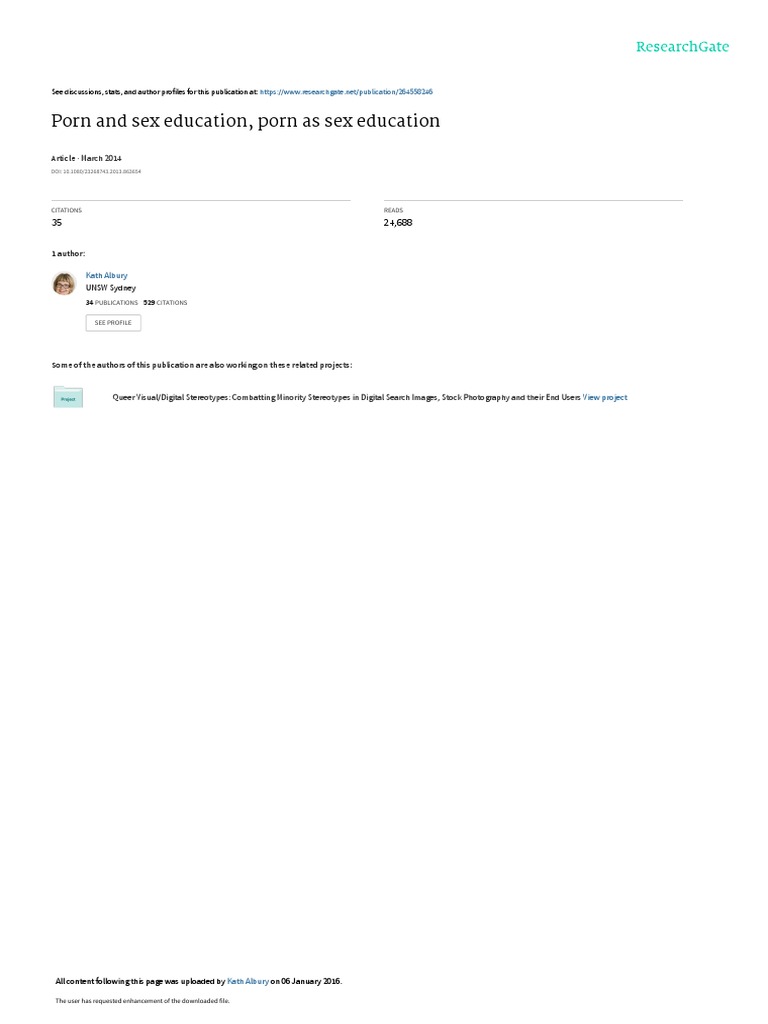Click Kath Albury link in the upload footer
This screenshot has height=1024, width=768.
248,981
